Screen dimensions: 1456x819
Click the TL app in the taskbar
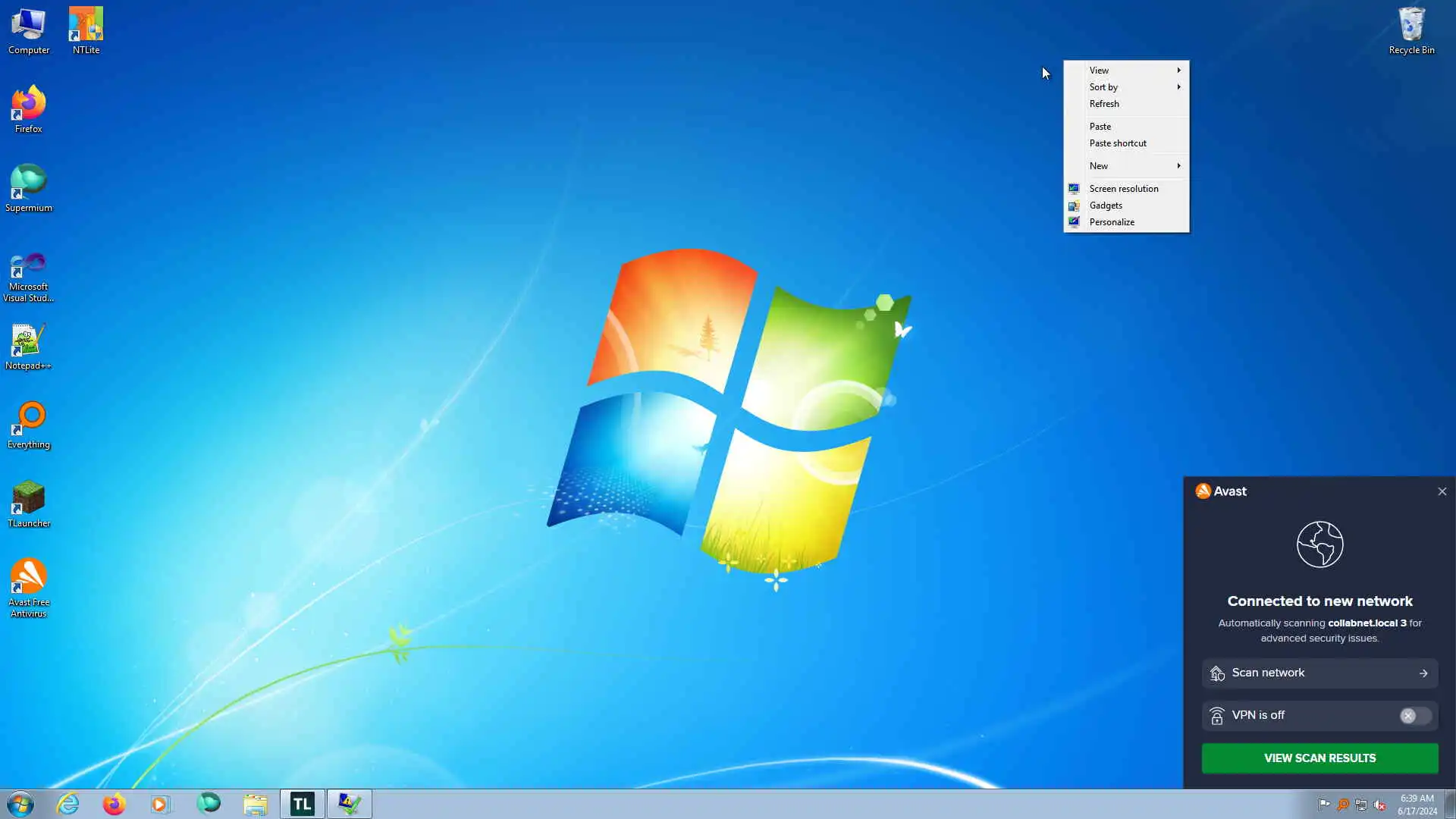point(303,804)
